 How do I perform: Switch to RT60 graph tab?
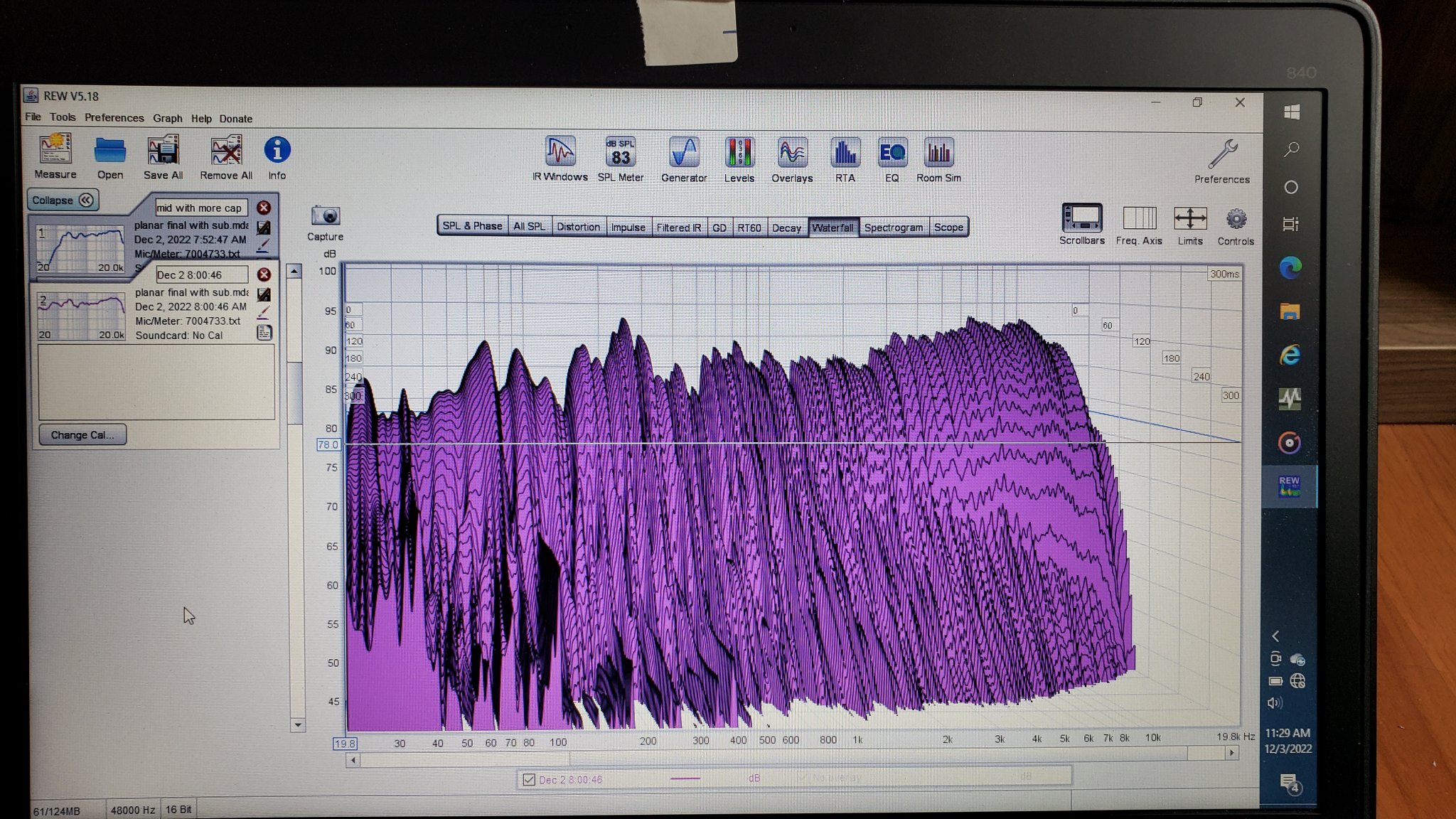point(749,227)
